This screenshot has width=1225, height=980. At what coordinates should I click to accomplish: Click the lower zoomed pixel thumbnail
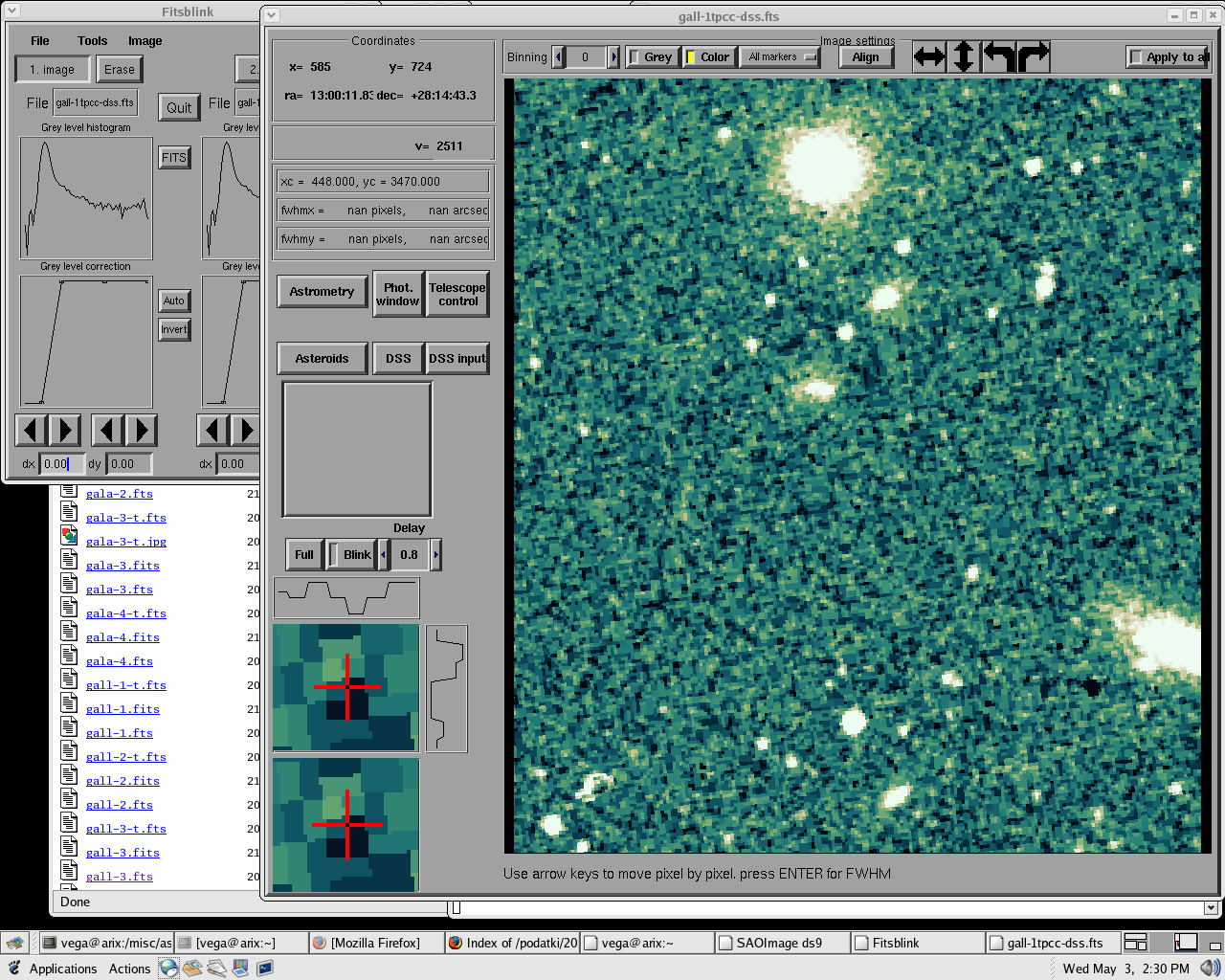pyautogui.click(x=346, y=824)
